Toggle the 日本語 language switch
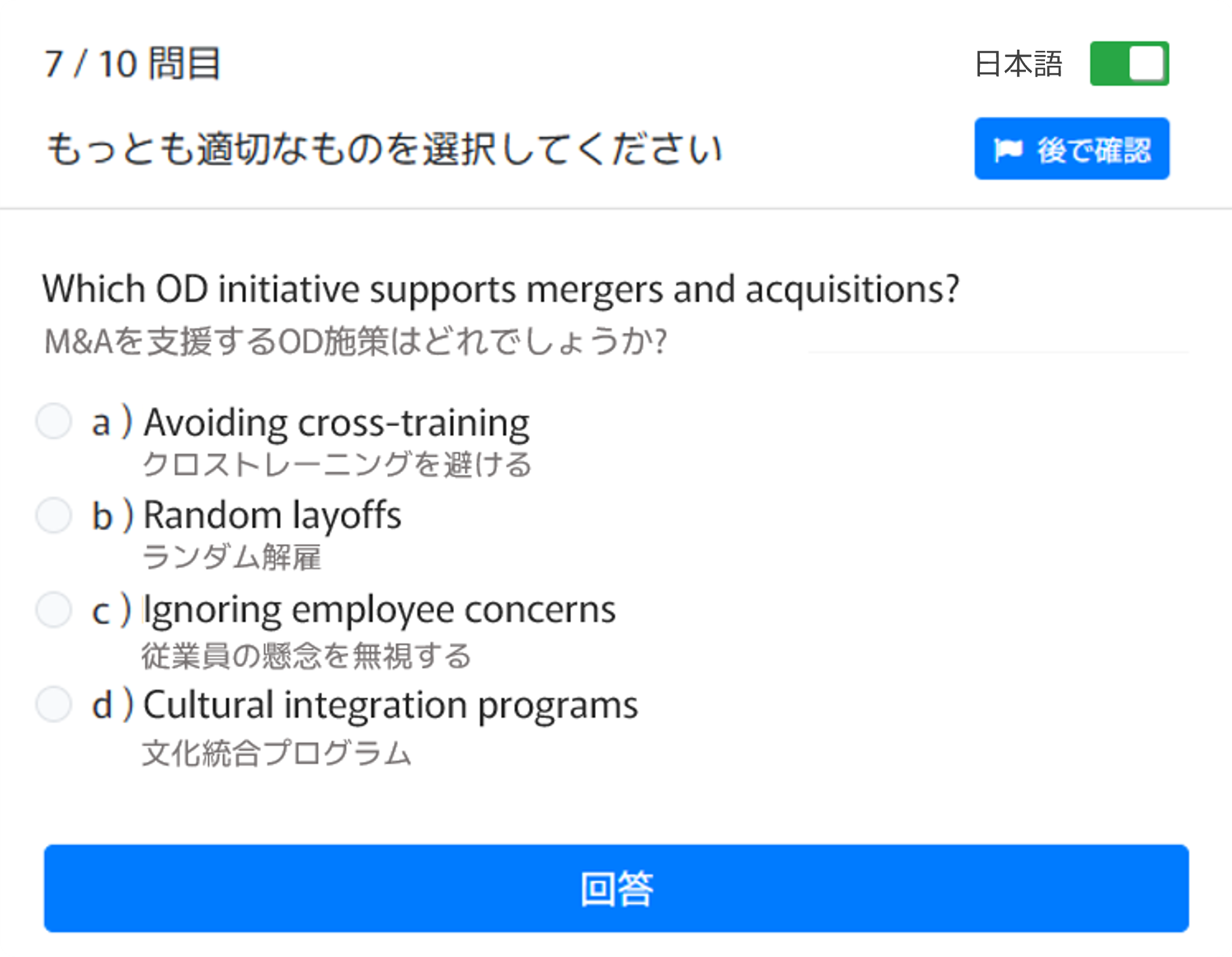 pyautogui.click(x=1129, y=63)
